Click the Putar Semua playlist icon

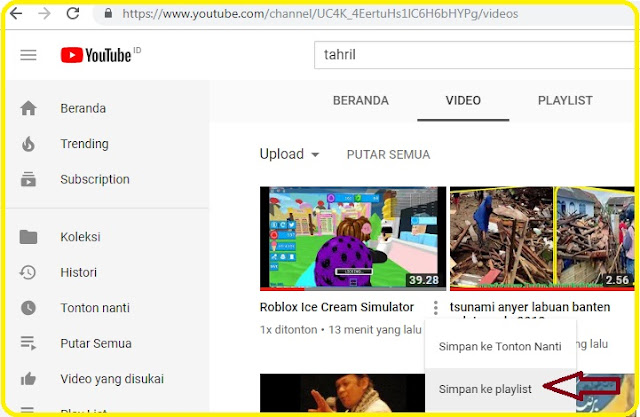[x=28, y=343]
